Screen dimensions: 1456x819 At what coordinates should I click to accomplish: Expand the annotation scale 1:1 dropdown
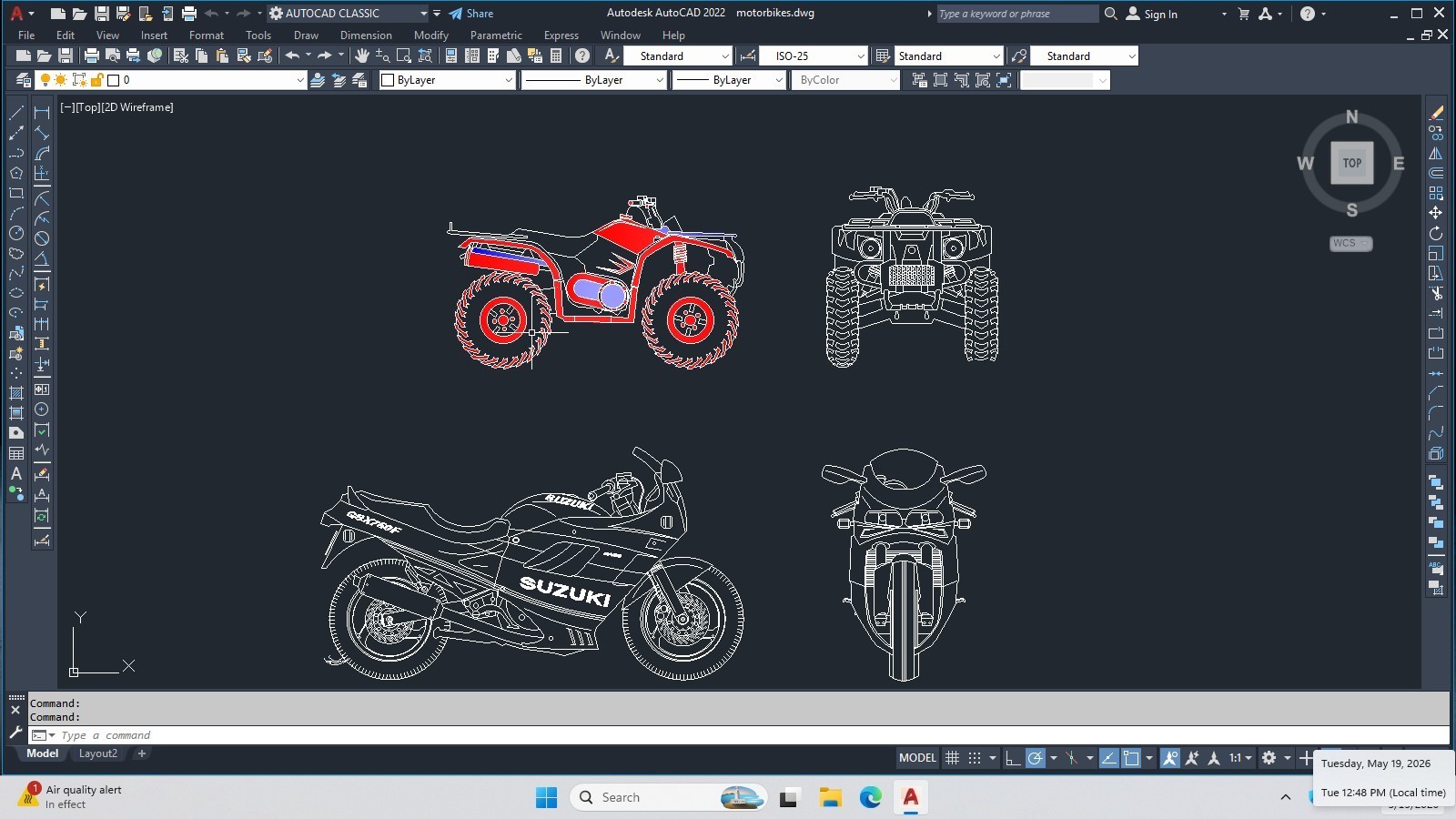click(1240, 758)
